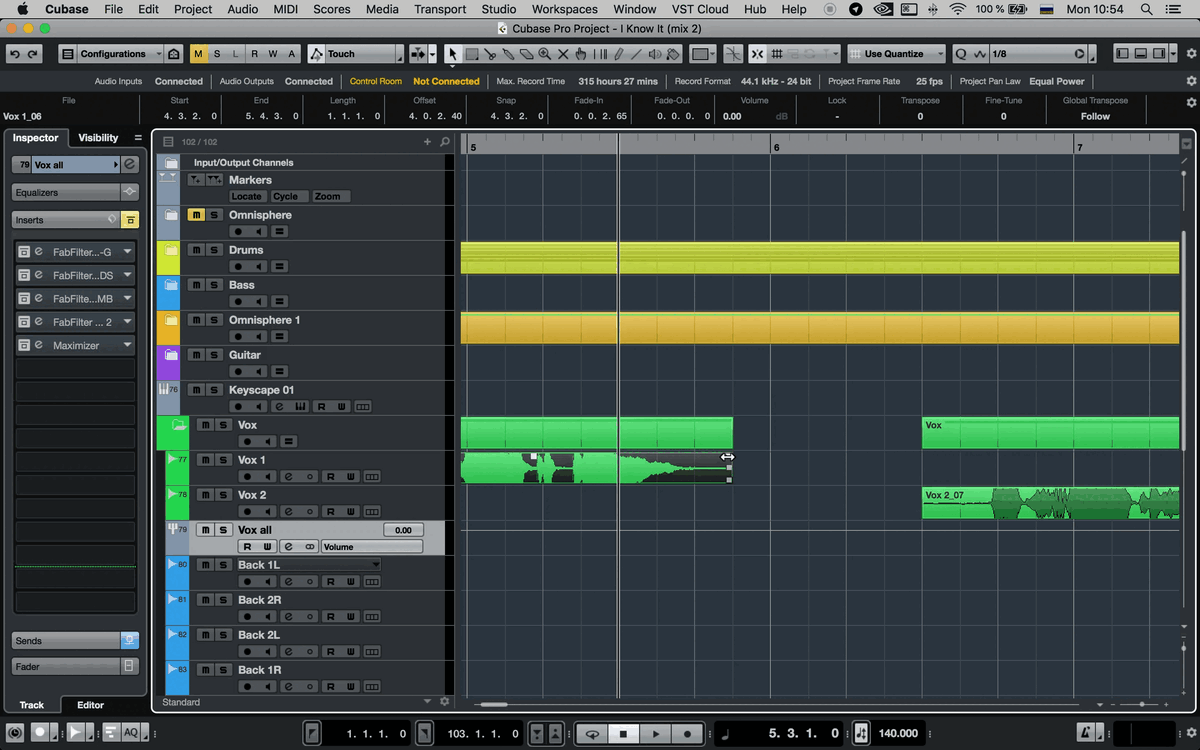Mute the Vox 1 track
The image size is (1200, 750).
(x=205, y=460)
